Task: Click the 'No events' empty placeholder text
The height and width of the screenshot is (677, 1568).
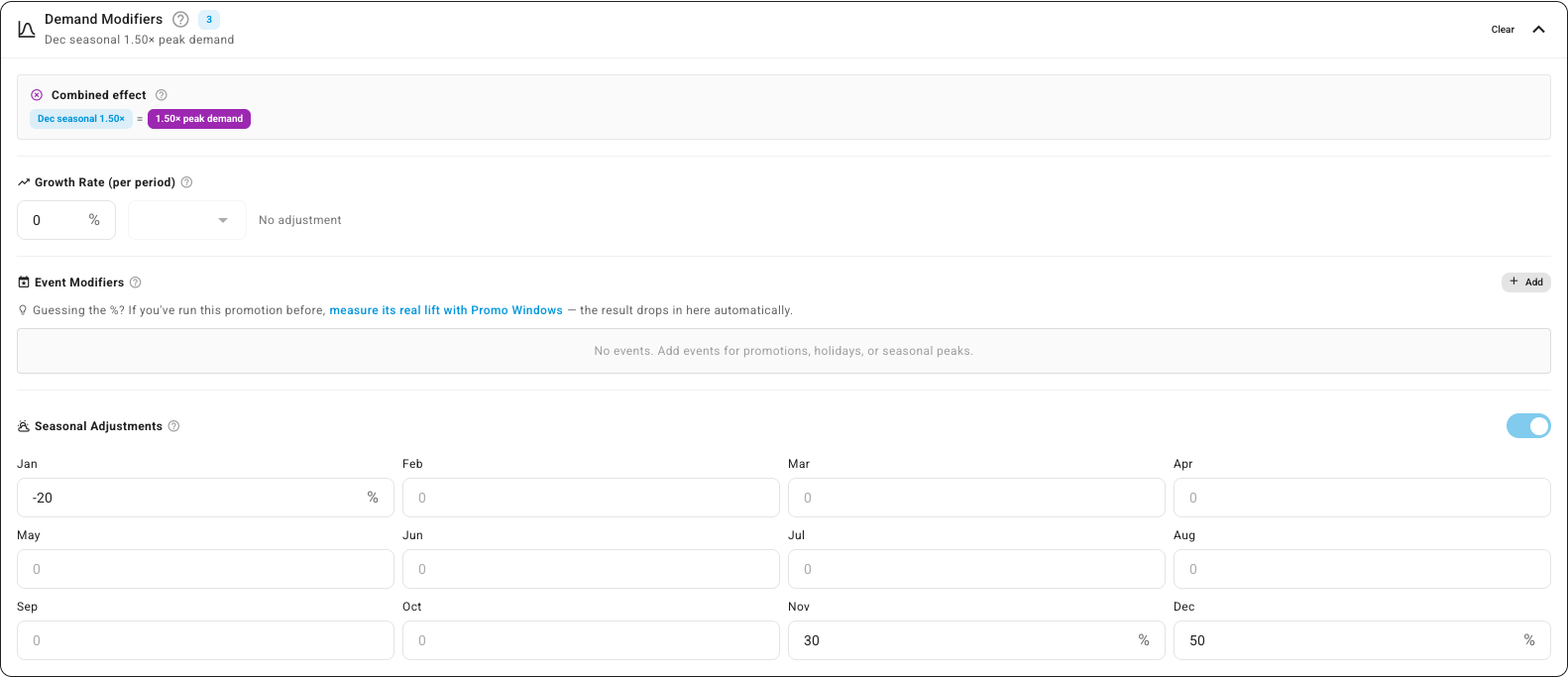Action: pos(783,351)
